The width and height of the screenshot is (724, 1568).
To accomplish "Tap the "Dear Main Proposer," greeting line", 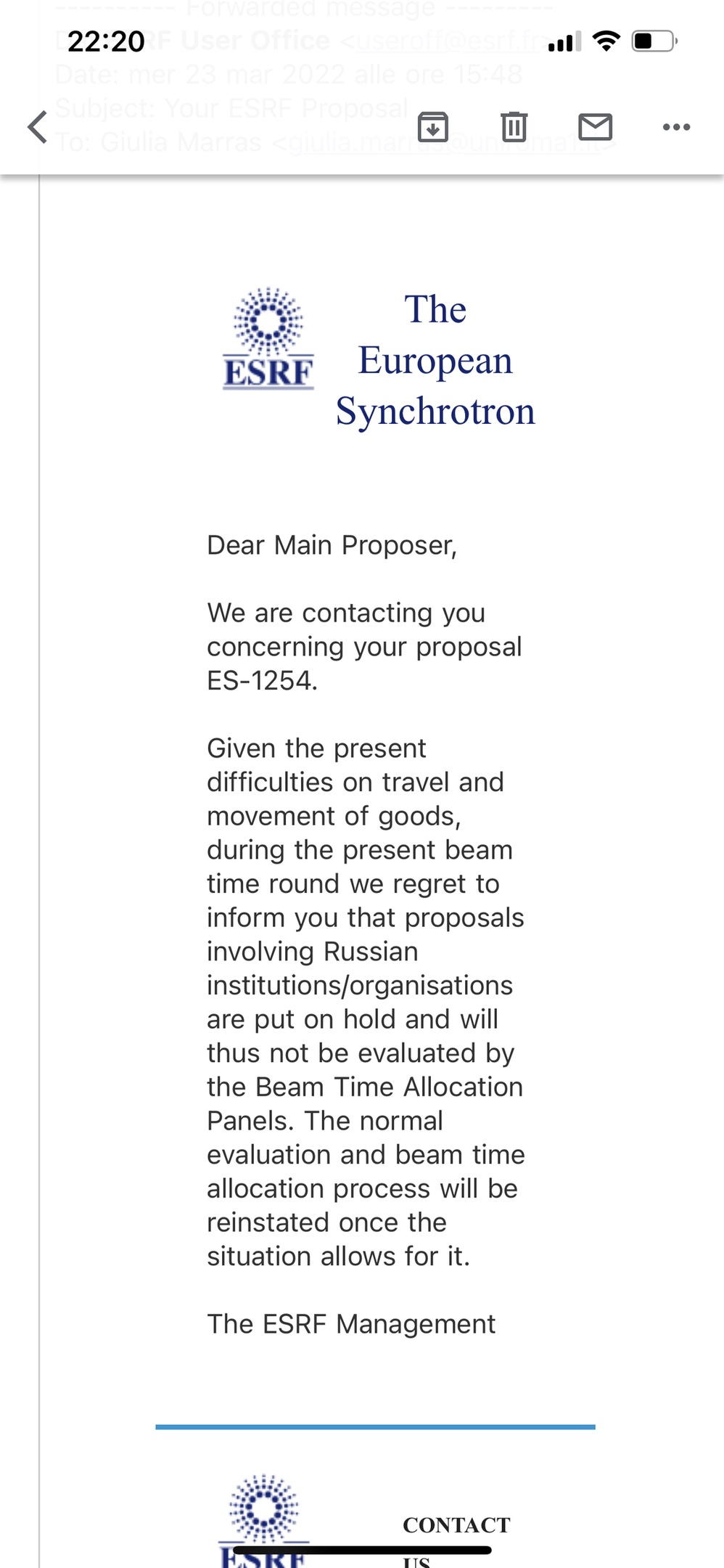I will [332, 545].
